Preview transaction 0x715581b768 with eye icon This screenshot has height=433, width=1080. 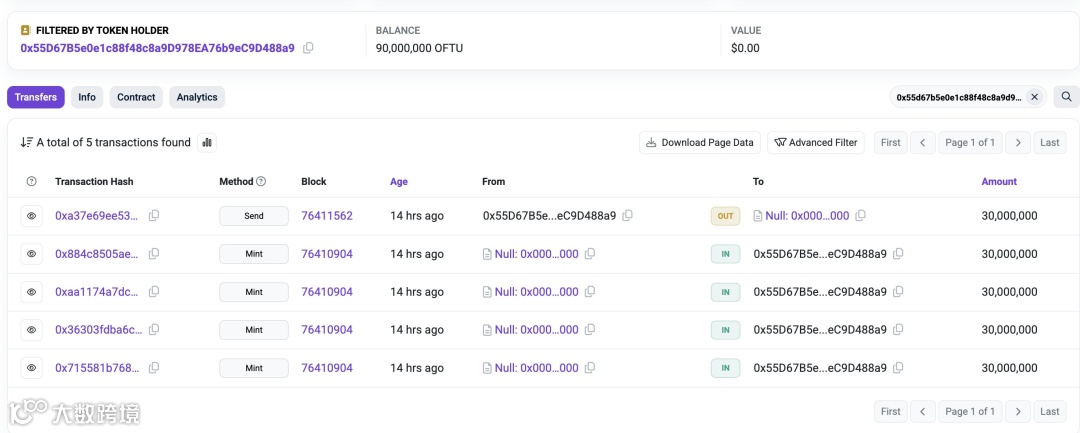click(x=31, y=368)
